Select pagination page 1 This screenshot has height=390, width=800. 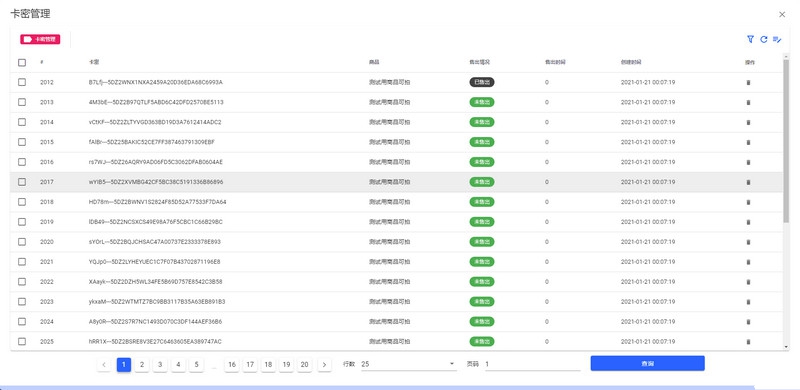point(124,364)
